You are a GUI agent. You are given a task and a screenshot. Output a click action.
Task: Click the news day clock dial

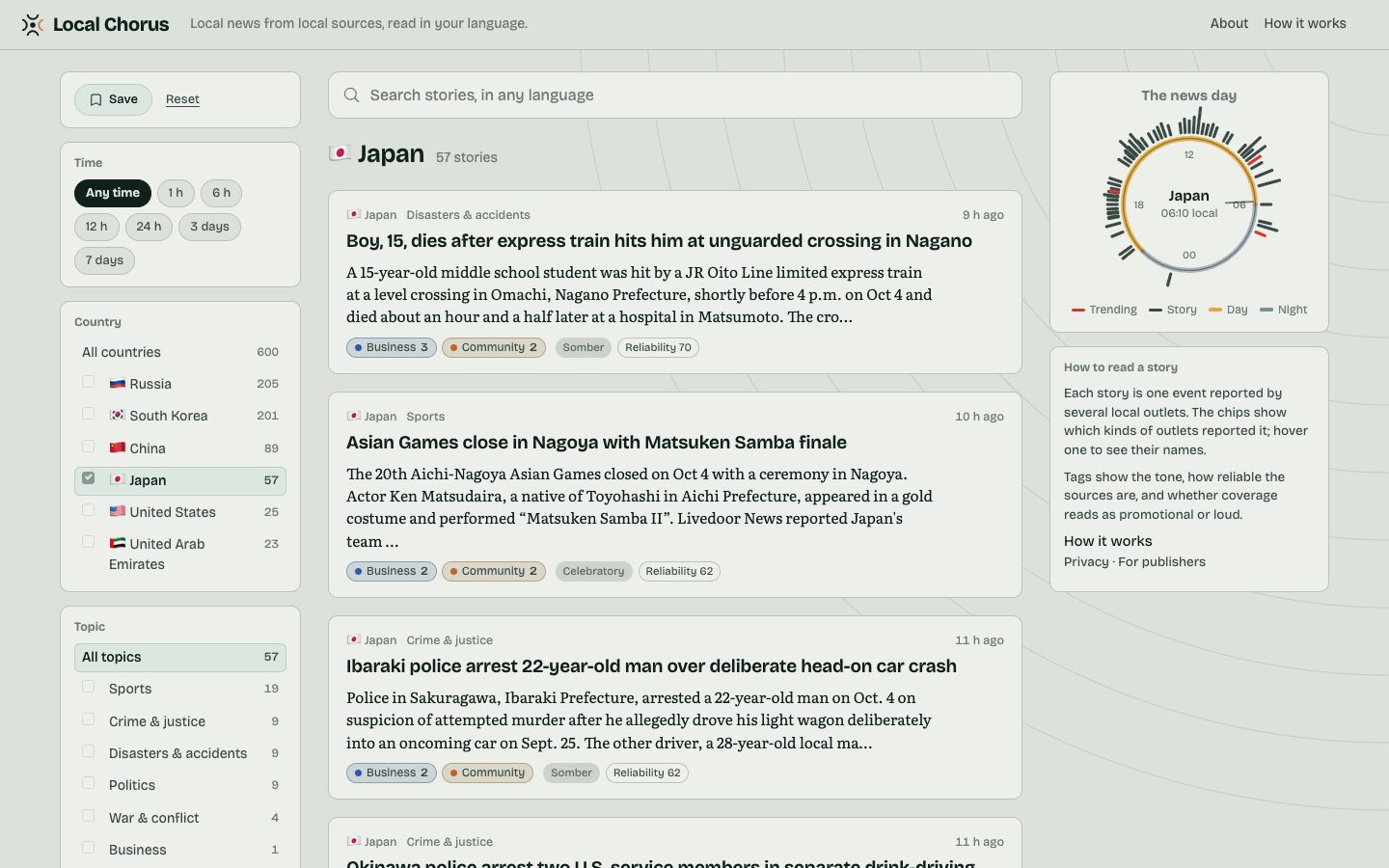1189,203
